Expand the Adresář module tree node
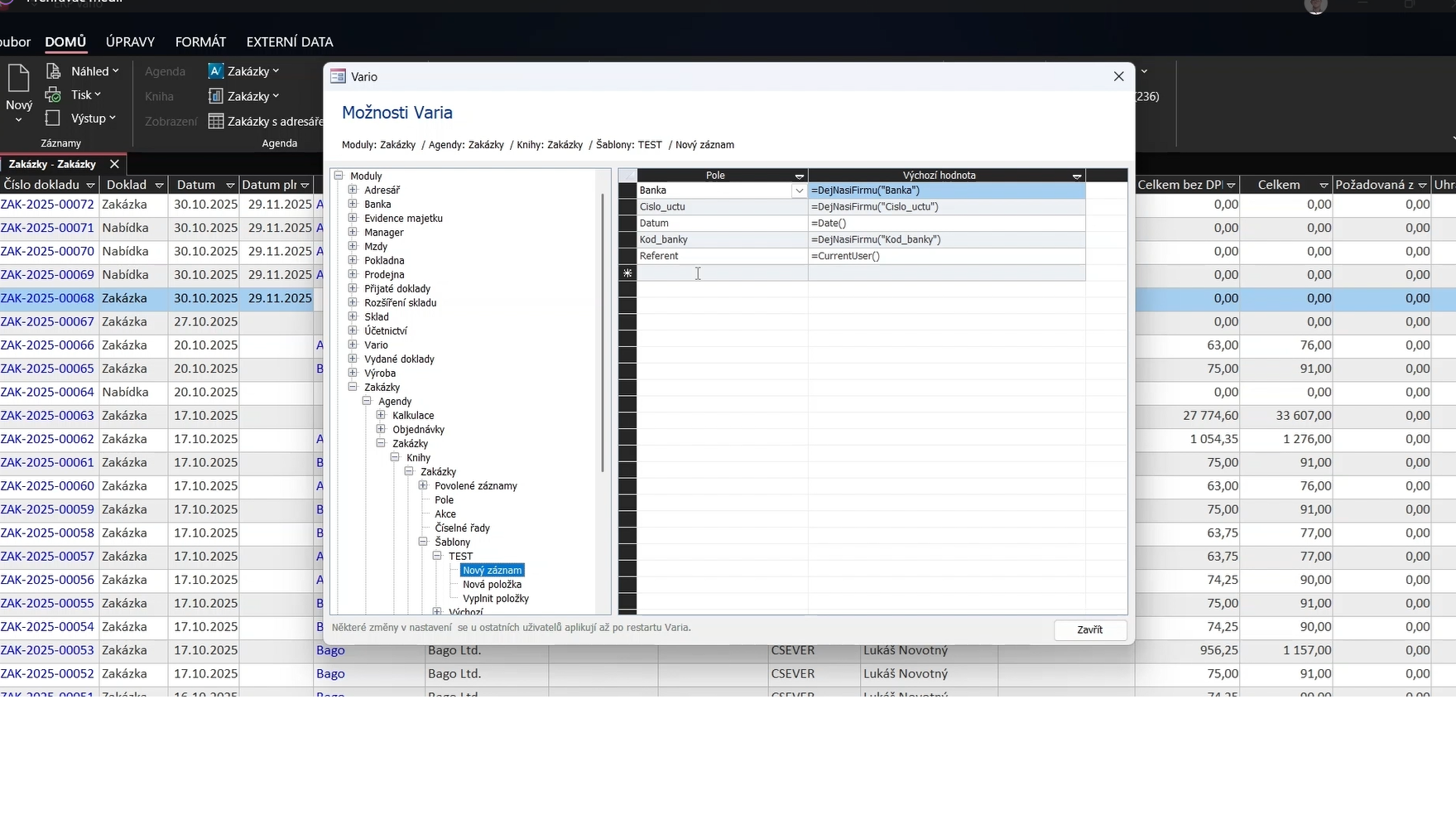Image resolution: width=1456 pixels, height=839 pixels. [353, 190]
